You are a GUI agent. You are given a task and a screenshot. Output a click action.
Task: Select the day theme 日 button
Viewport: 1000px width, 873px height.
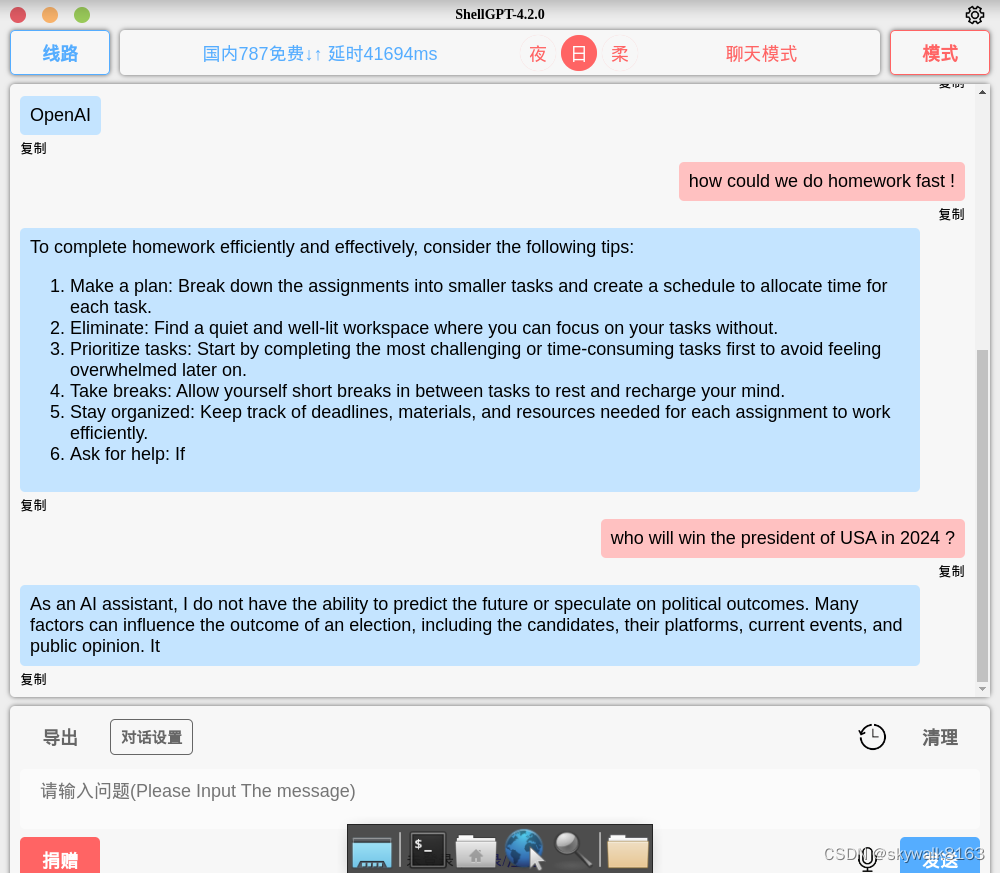click(x=578, y=54)
